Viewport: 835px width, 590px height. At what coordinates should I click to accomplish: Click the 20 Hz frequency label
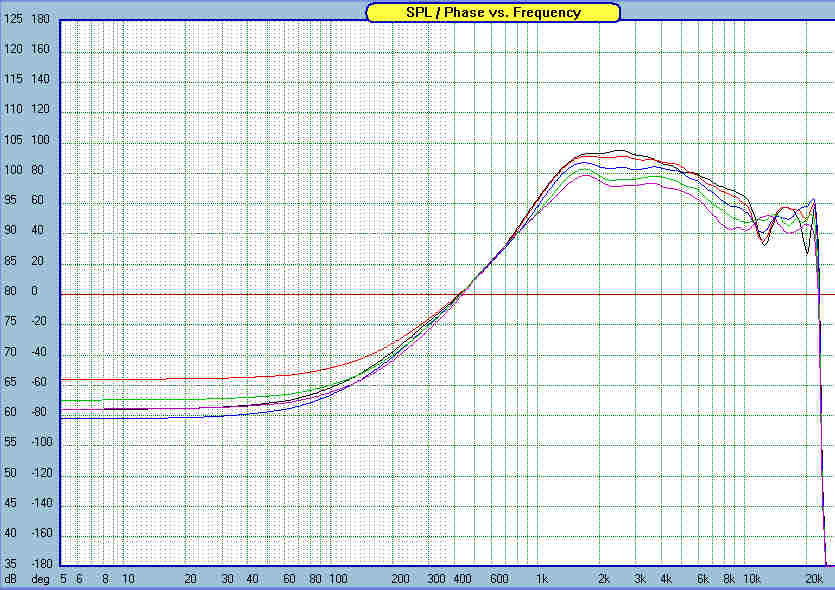pyautogui.click(x=190, y=579)
